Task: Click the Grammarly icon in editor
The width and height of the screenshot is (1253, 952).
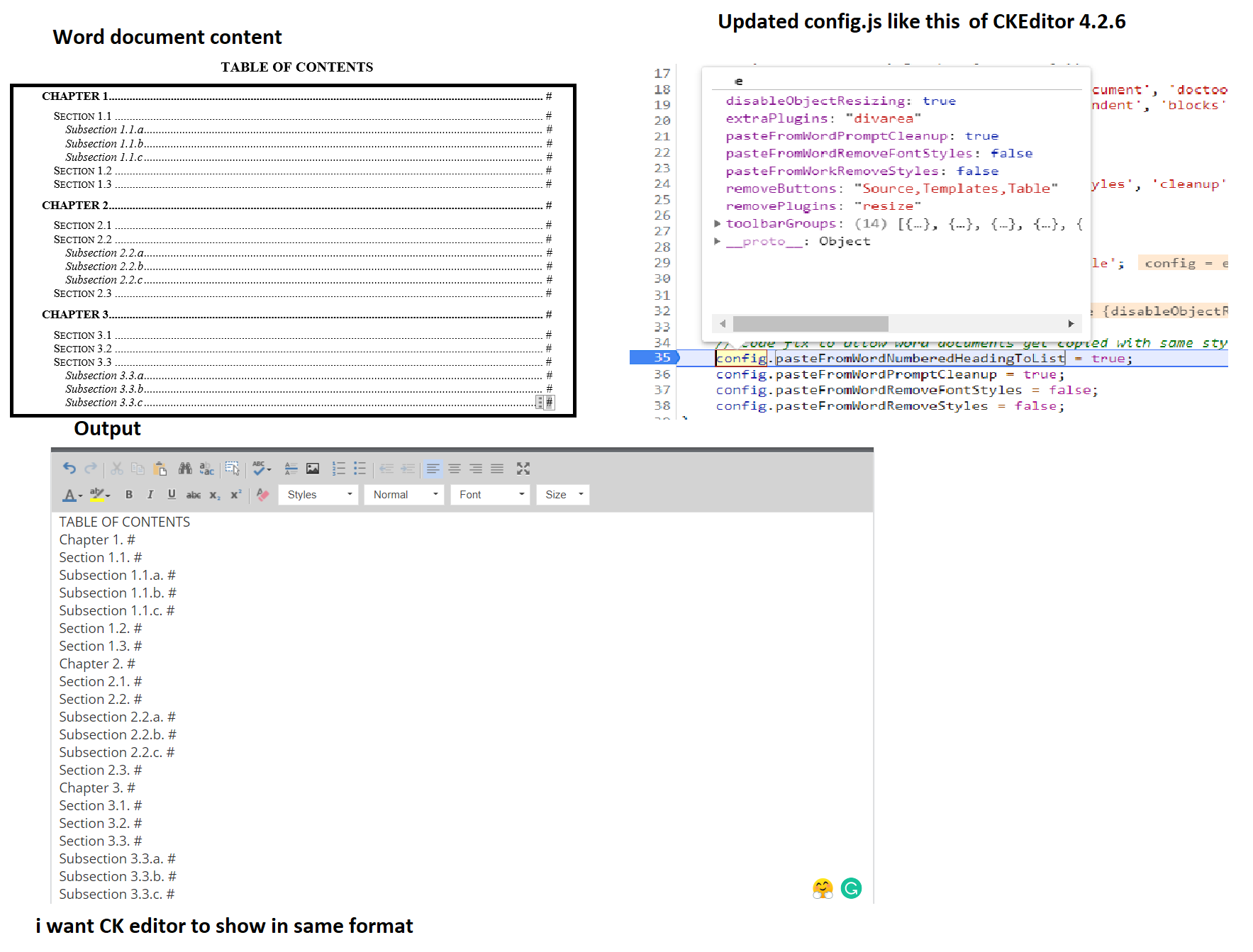Action: pos(851,888)
